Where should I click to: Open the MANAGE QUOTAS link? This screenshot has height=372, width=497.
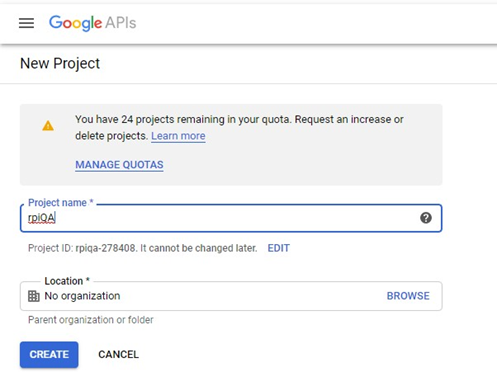[119, 165]
